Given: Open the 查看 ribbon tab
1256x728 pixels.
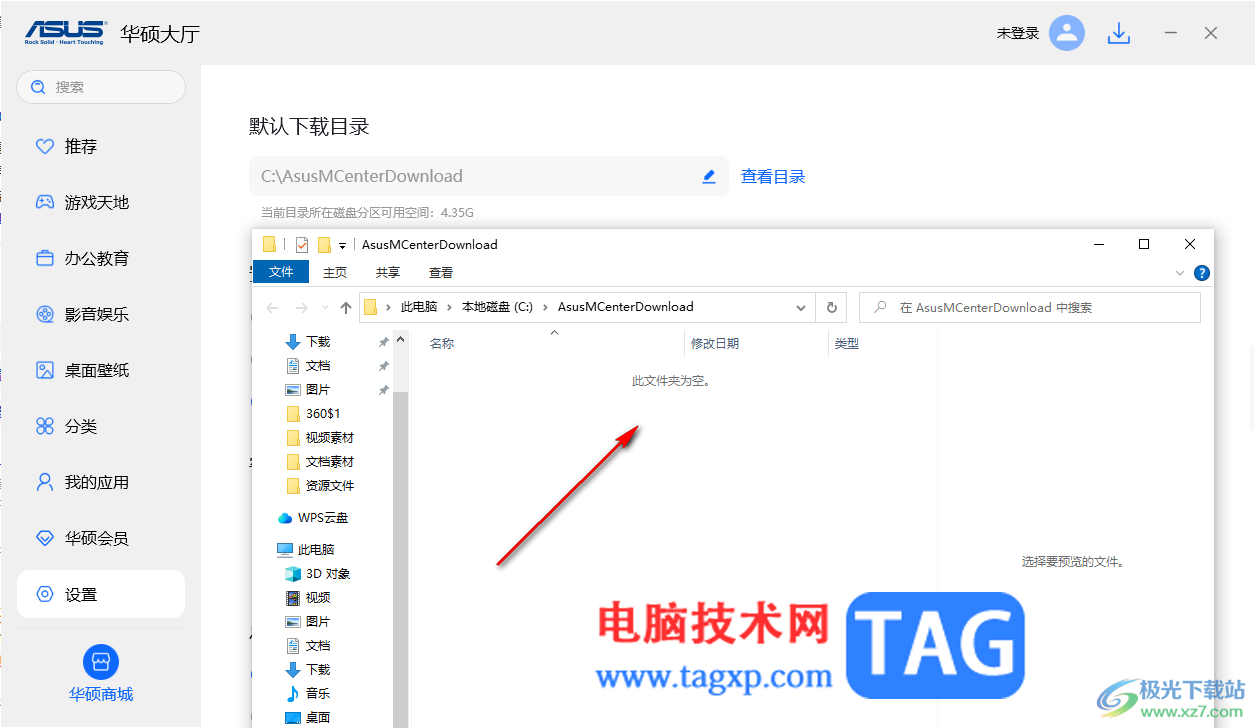Looking at the screenshot, I should [x=441, y=272].
